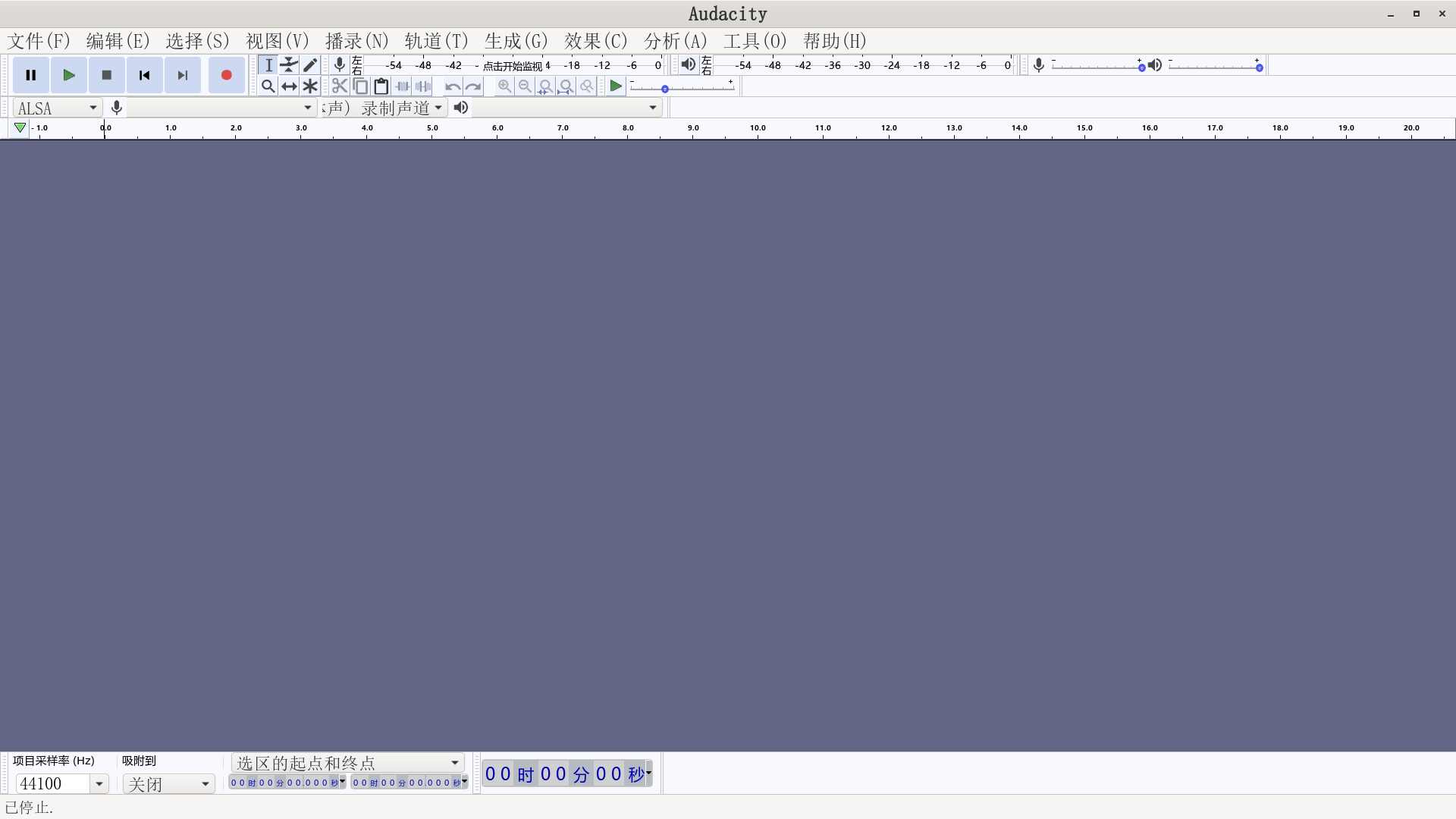The width and height of the screenshot is (1456, 819).
Task: Start recording with the red Record button
Action: point(226,75)
